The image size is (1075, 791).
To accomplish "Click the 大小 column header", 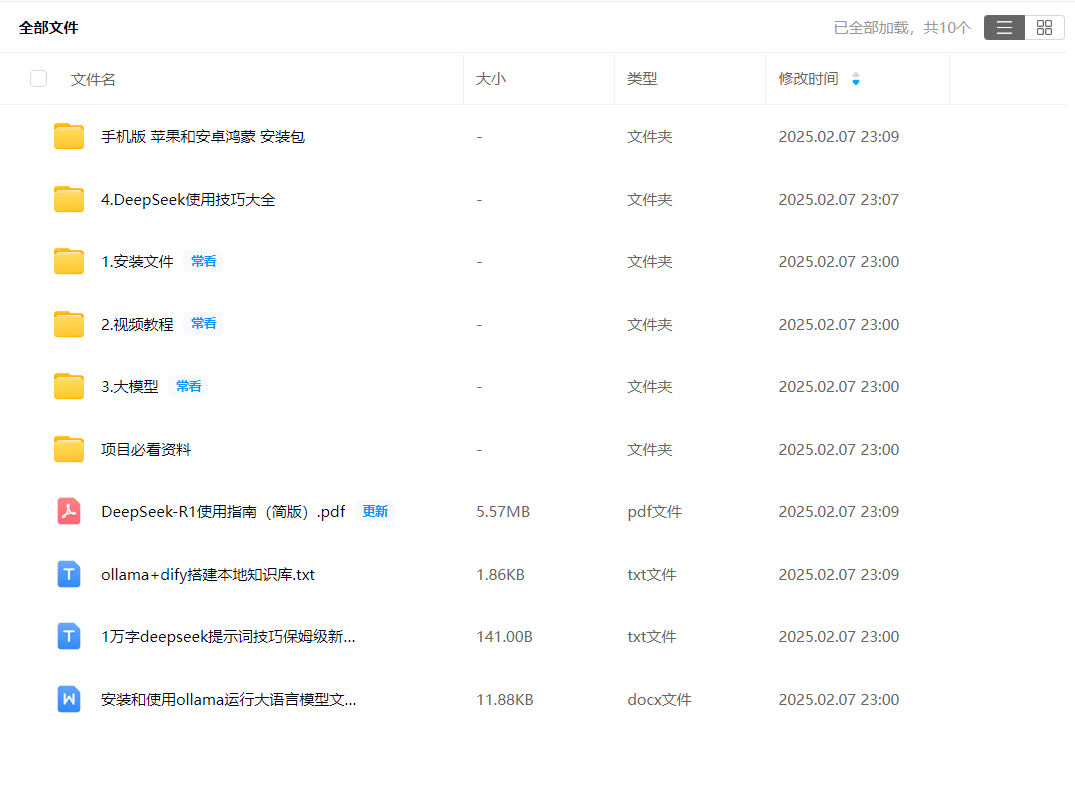I will [x=492, y=78].
